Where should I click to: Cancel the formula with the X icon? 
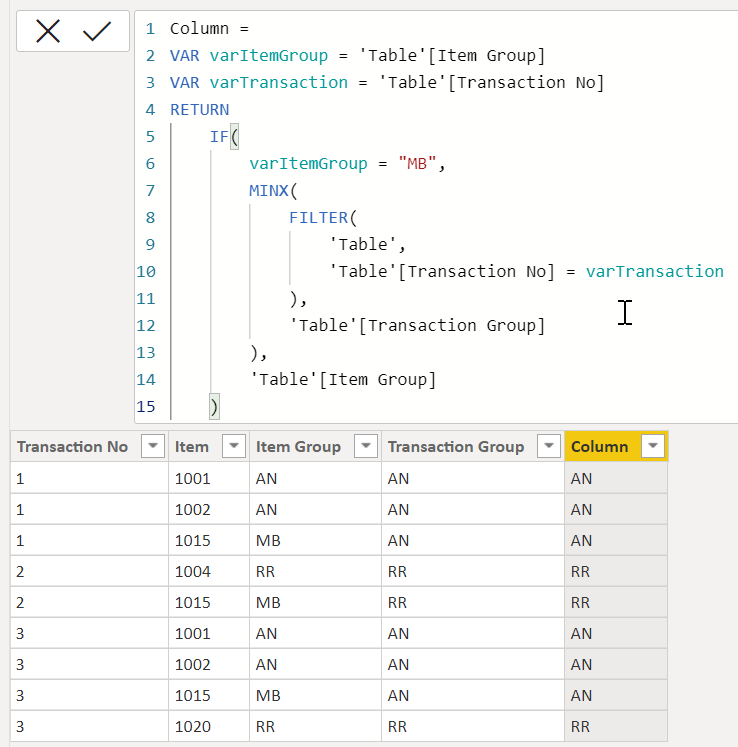48,31
